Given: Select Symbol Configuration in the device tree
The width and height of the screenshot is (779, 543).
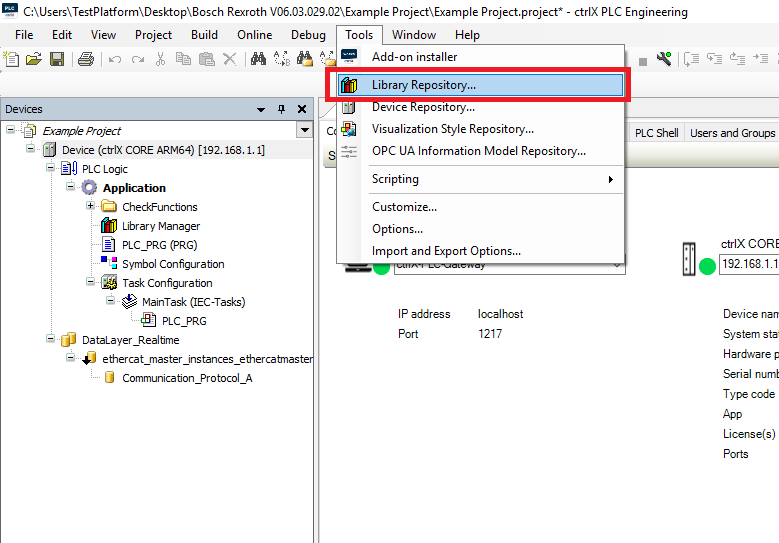Looking at the screenshot, I should point(172,264).
